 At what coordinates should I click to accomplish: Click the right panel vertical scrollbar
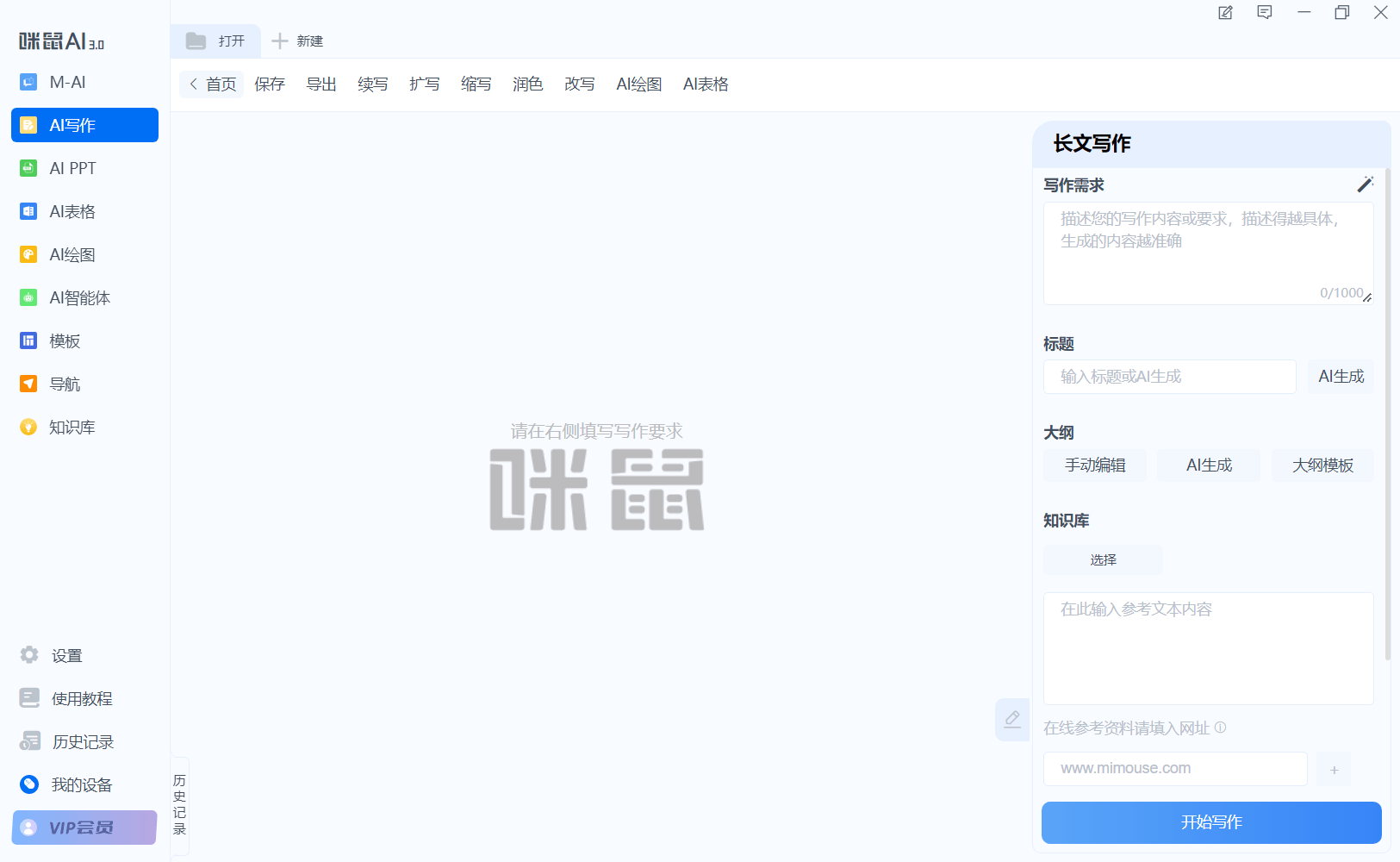point(1387,414)
